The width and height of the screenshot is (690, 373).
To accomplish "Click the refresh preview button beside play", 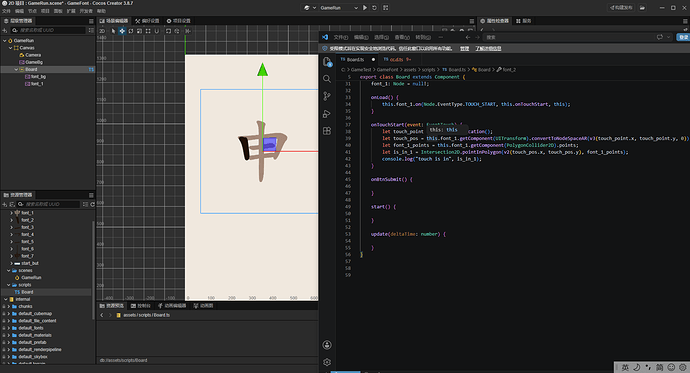I will 374,7.
